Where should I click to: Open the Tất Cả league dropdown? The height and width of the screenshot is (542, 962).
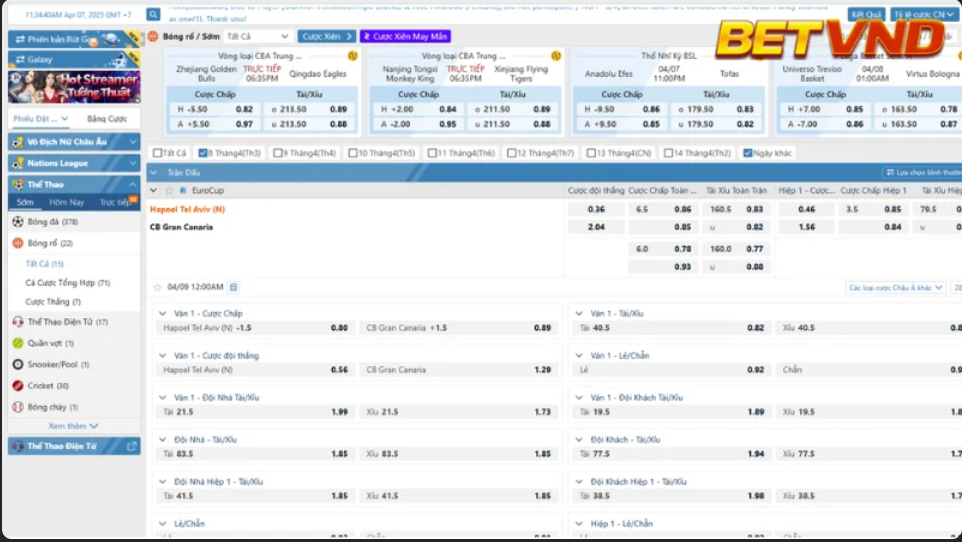point(258,36)
